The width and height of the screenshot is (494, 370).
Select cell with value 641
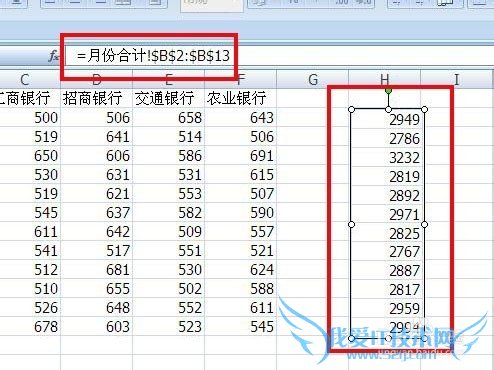[97, 136]
